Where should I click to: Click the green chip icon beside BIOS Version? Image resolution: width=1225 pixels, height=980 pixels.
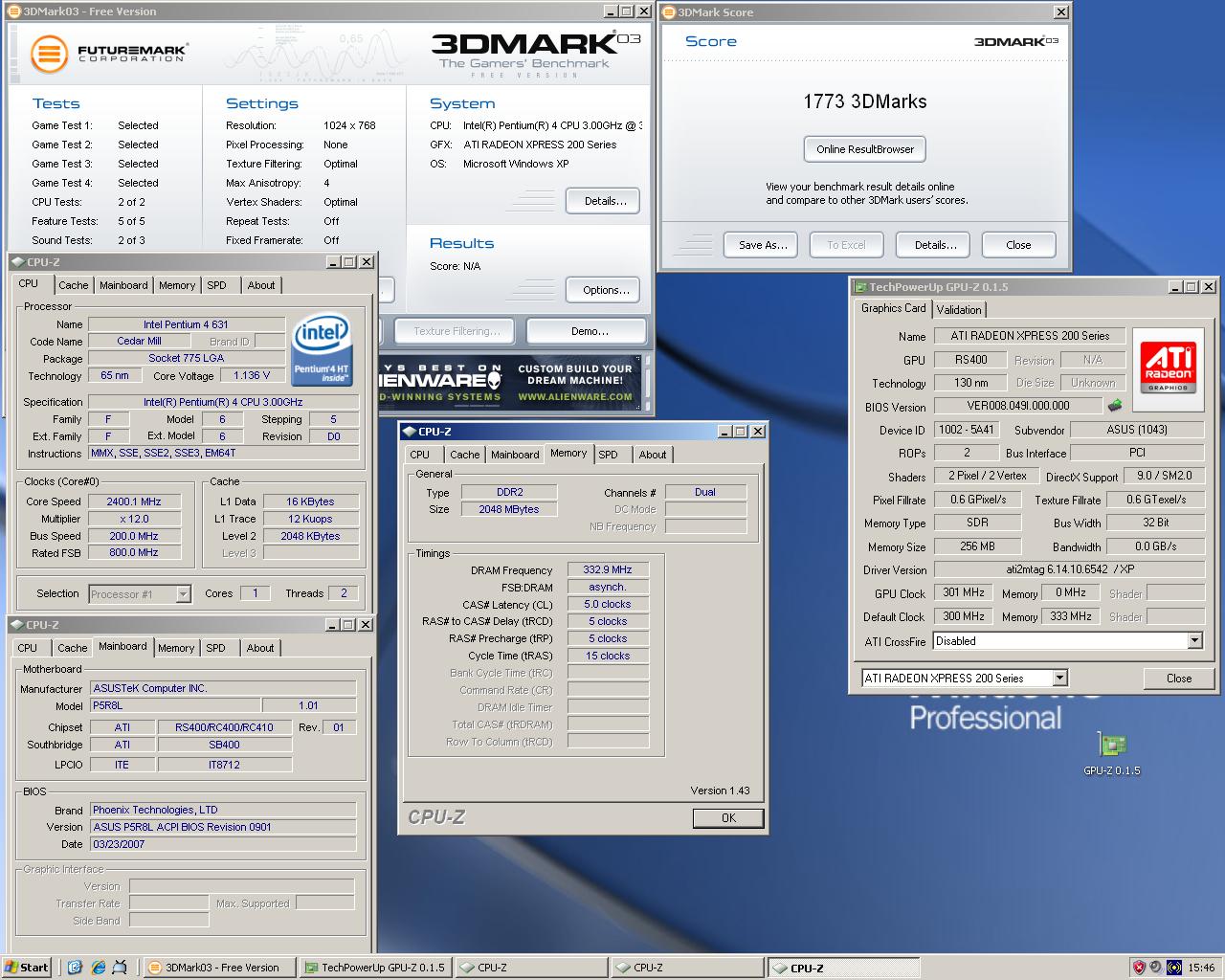tap(1116, 405)
